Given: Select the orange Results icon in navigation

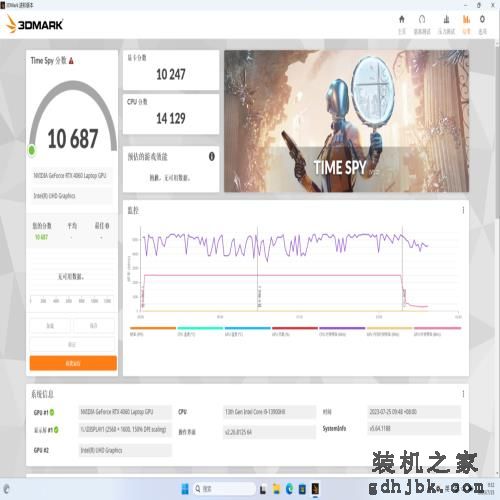Looking at the screenshot, I should pos(466,20).
